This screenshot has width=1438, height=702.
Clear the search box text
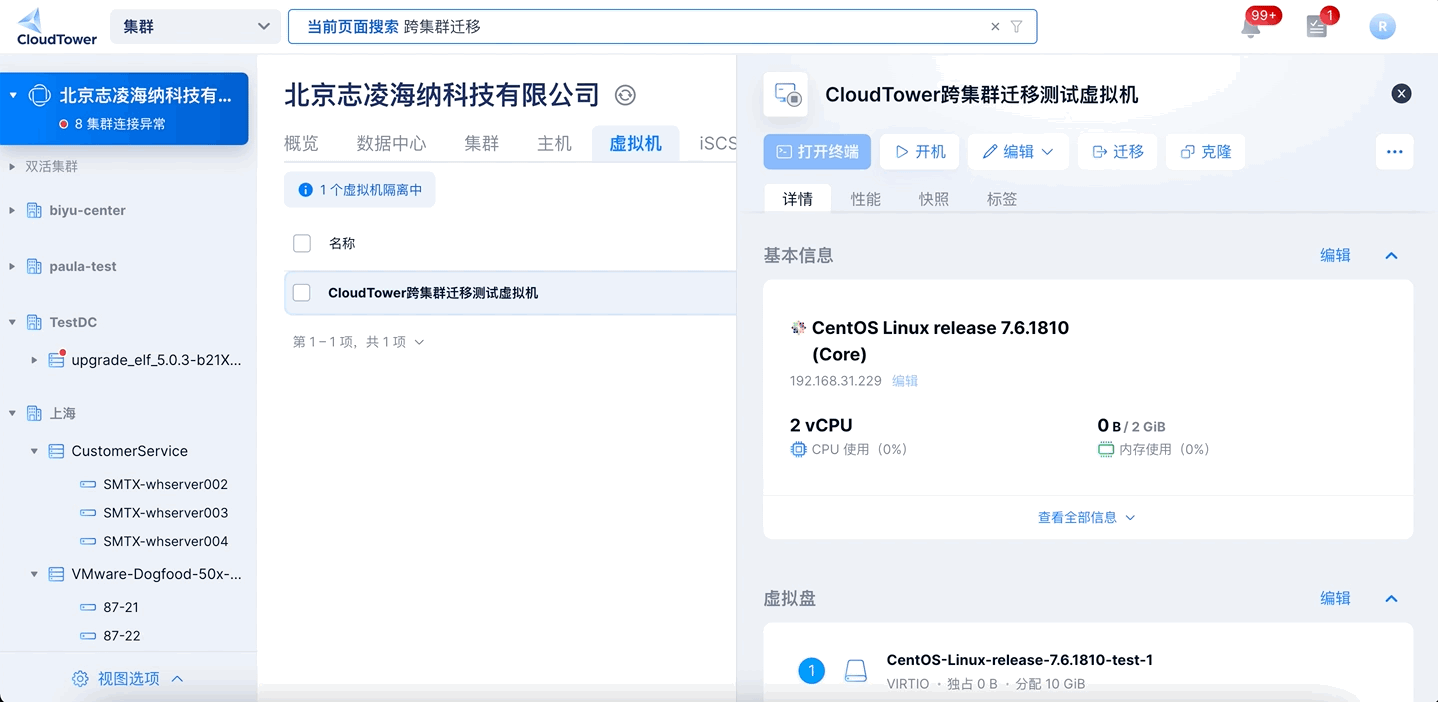[995, 27]
